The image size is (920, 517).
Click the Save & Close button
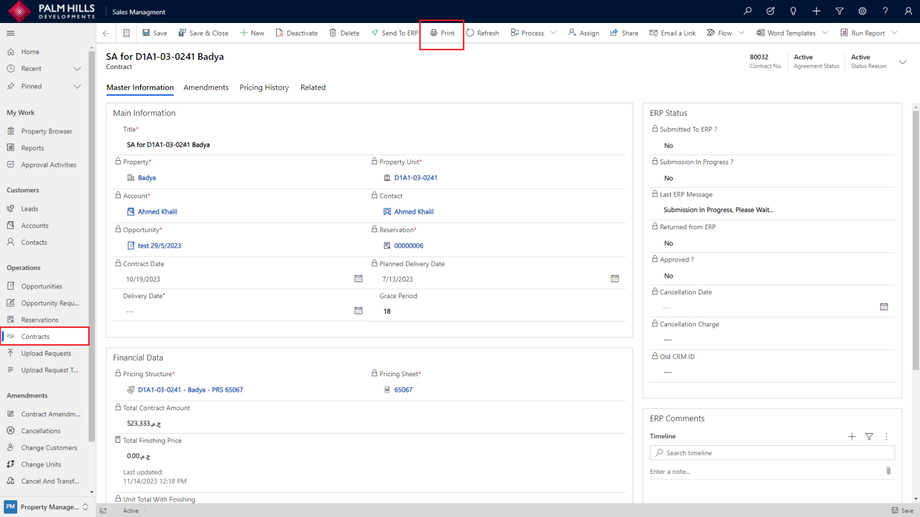coord(203,33)
